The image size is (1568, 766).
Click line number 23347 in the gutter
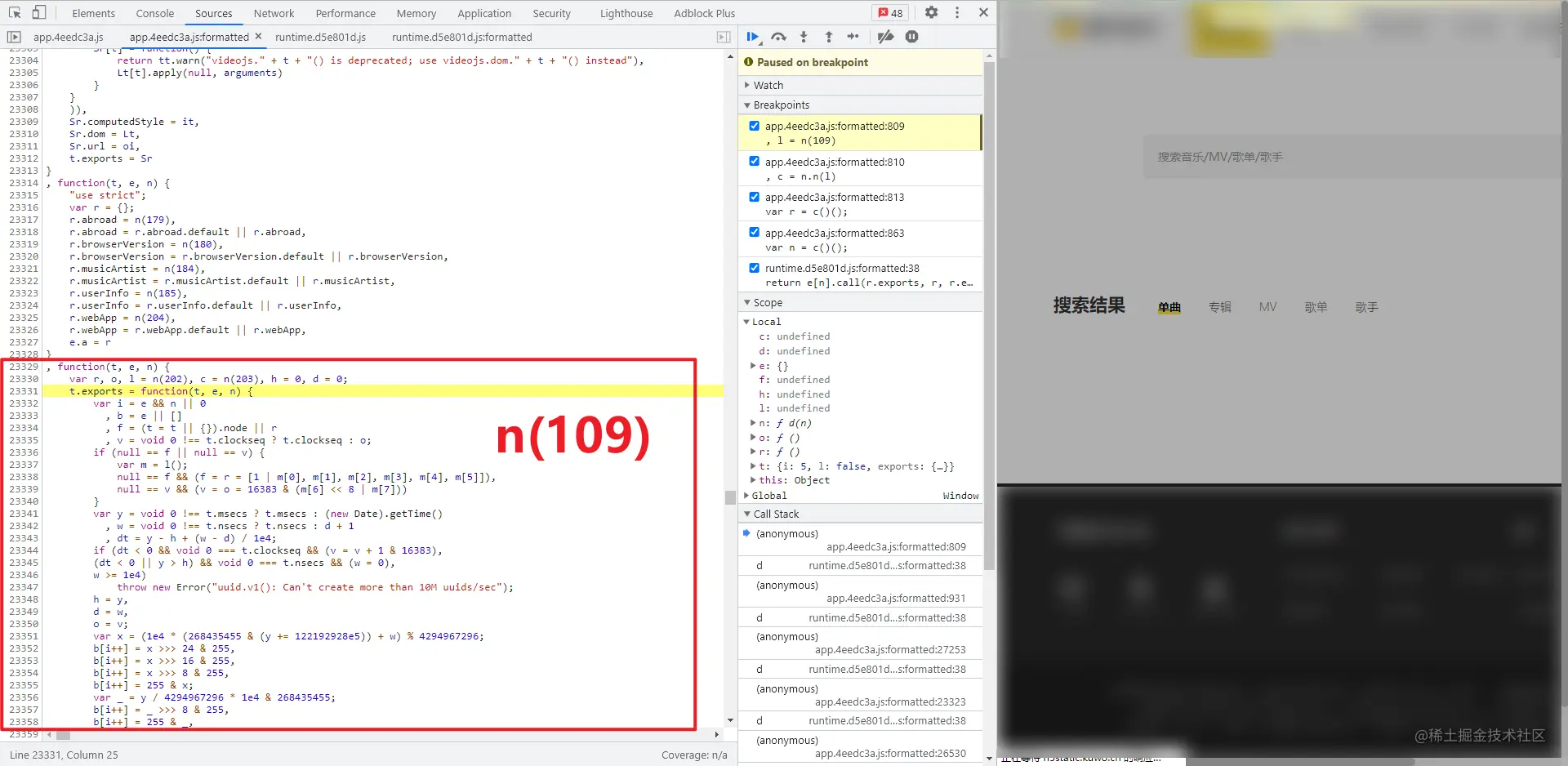tap(24, 587)
